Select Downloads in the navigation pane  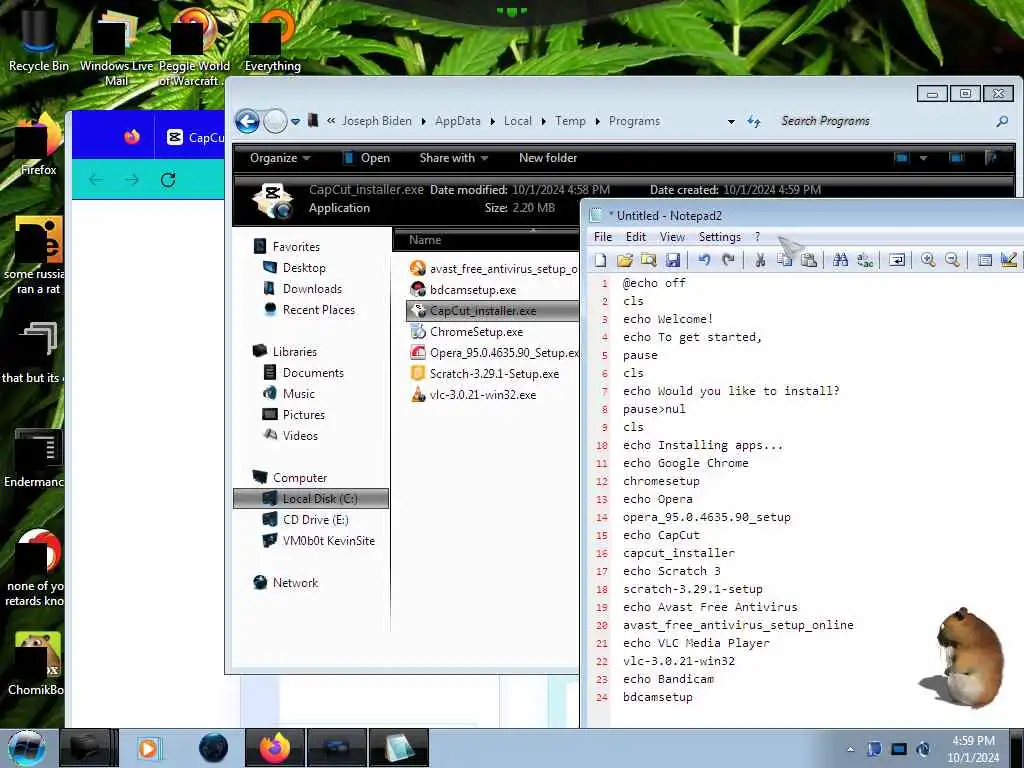tap(312, 289)
